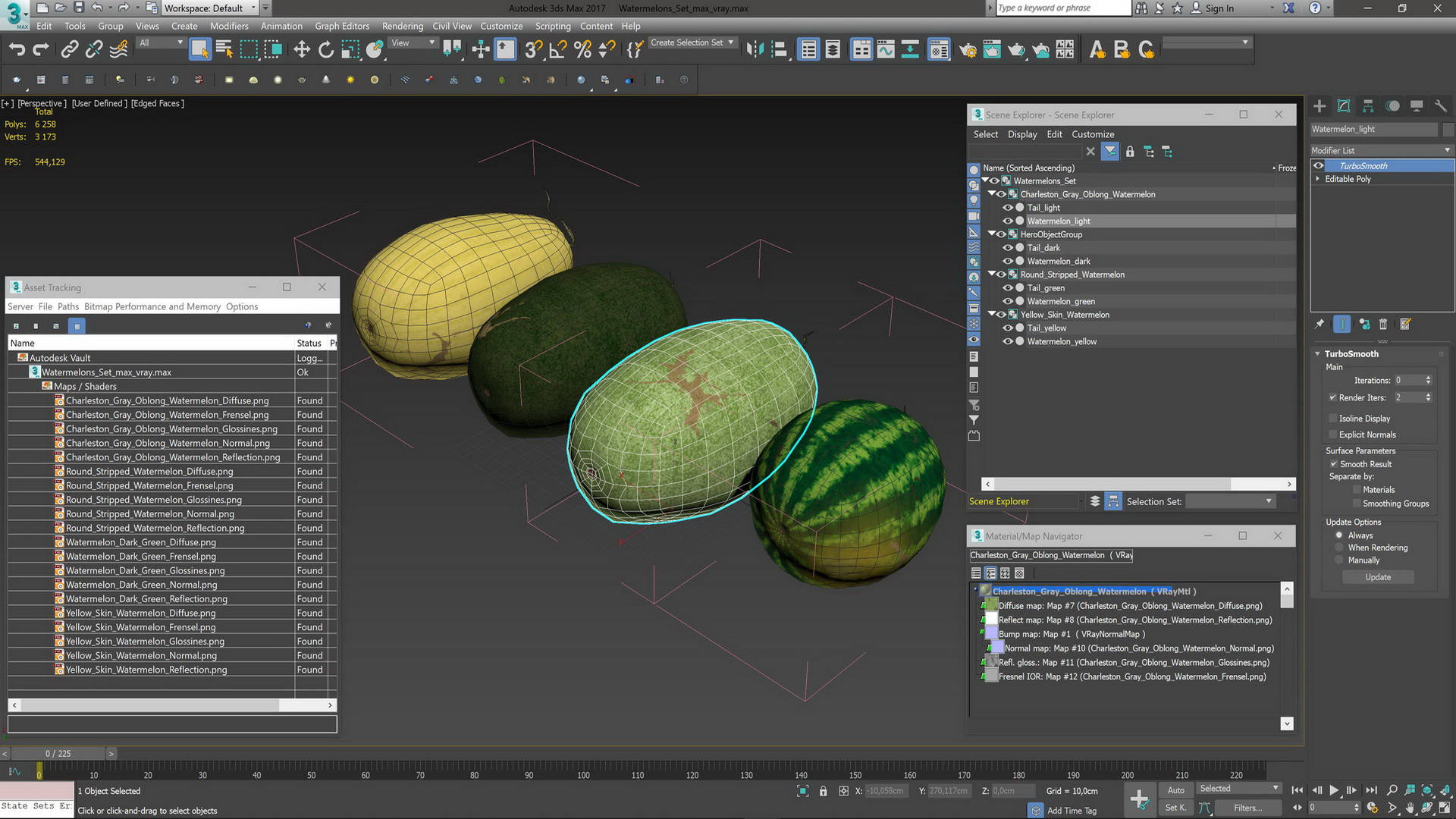This screenshot has height=819, width=1456.
Task: Click the Add Time Tag label
Action: 1072,811
